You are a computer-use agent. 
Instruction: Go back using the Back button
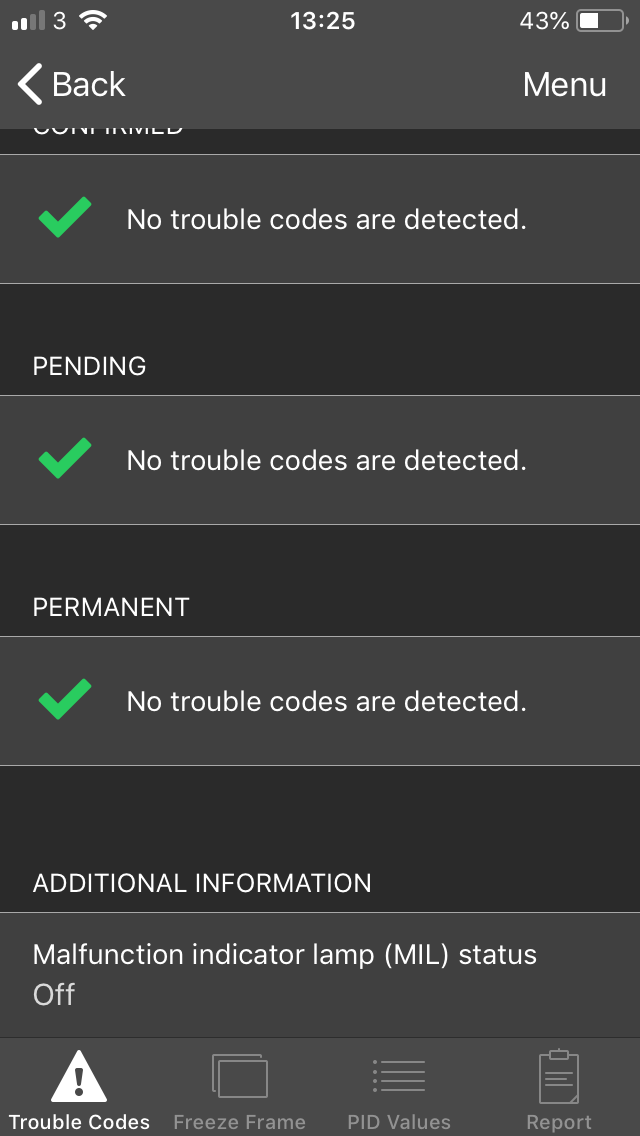click(x=71, y=84)
